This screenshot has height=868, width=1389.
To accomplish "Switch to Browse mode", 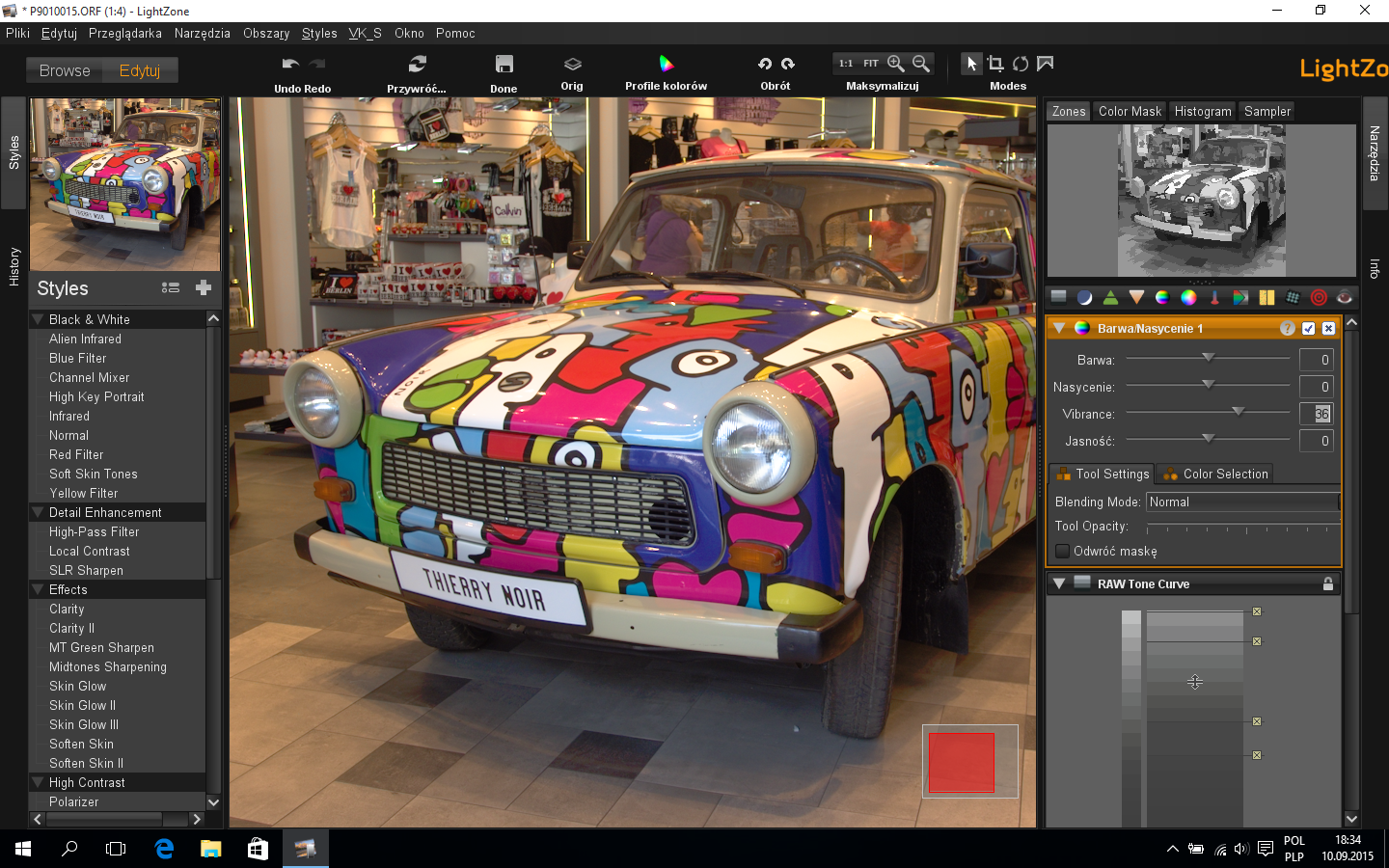I will [x=65, y=70].
